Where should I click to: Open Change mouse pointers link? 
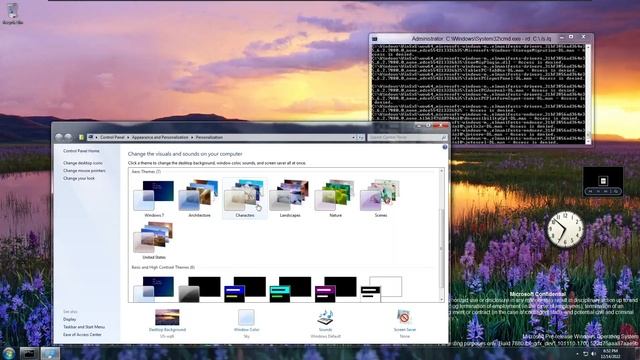click(x=84, y=171)
